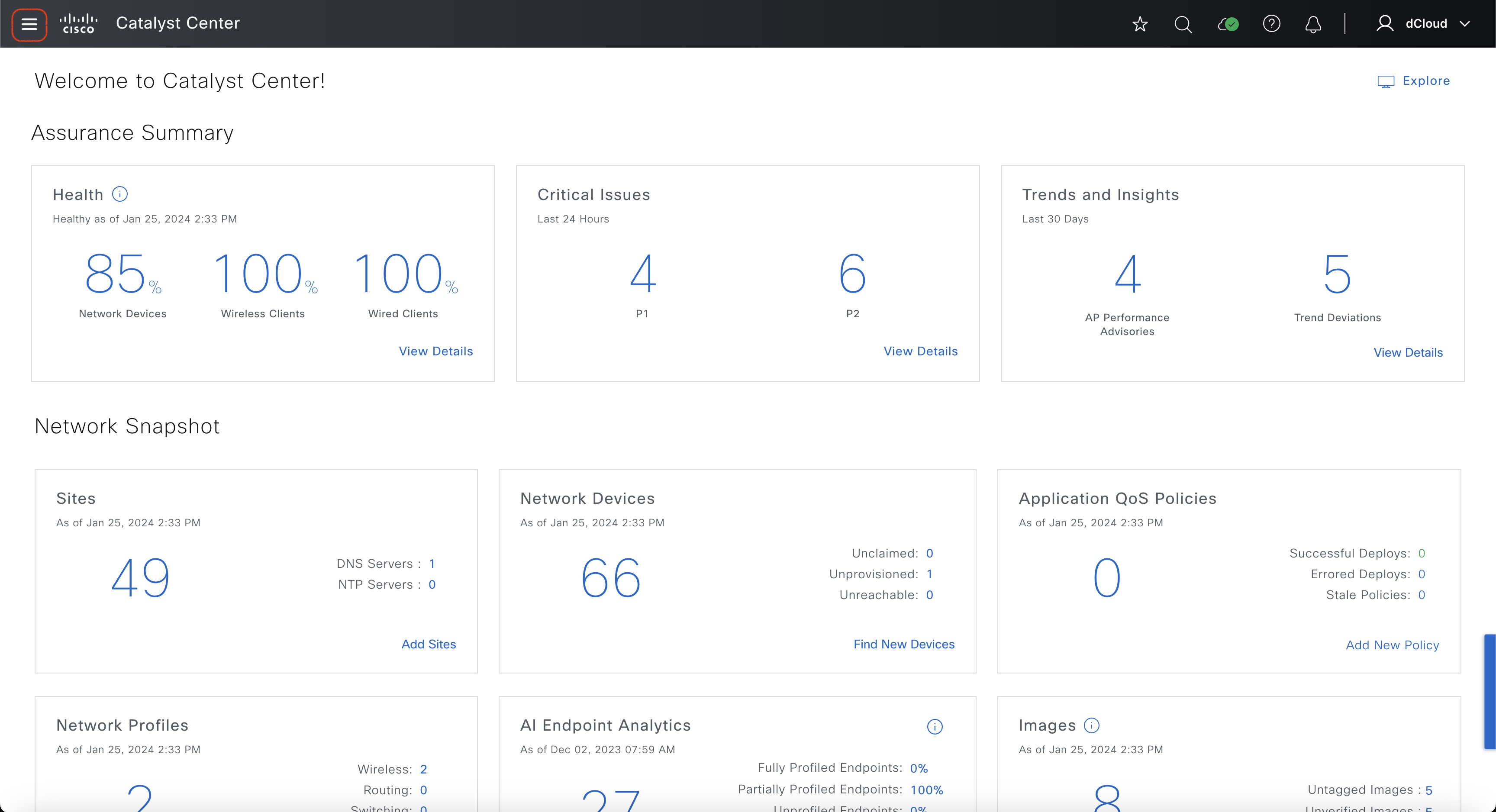Viewport: 1496px width, 812px height.
Task: Click Fully Profiled Endpoints 0% value
Action: tap(919, 768)
